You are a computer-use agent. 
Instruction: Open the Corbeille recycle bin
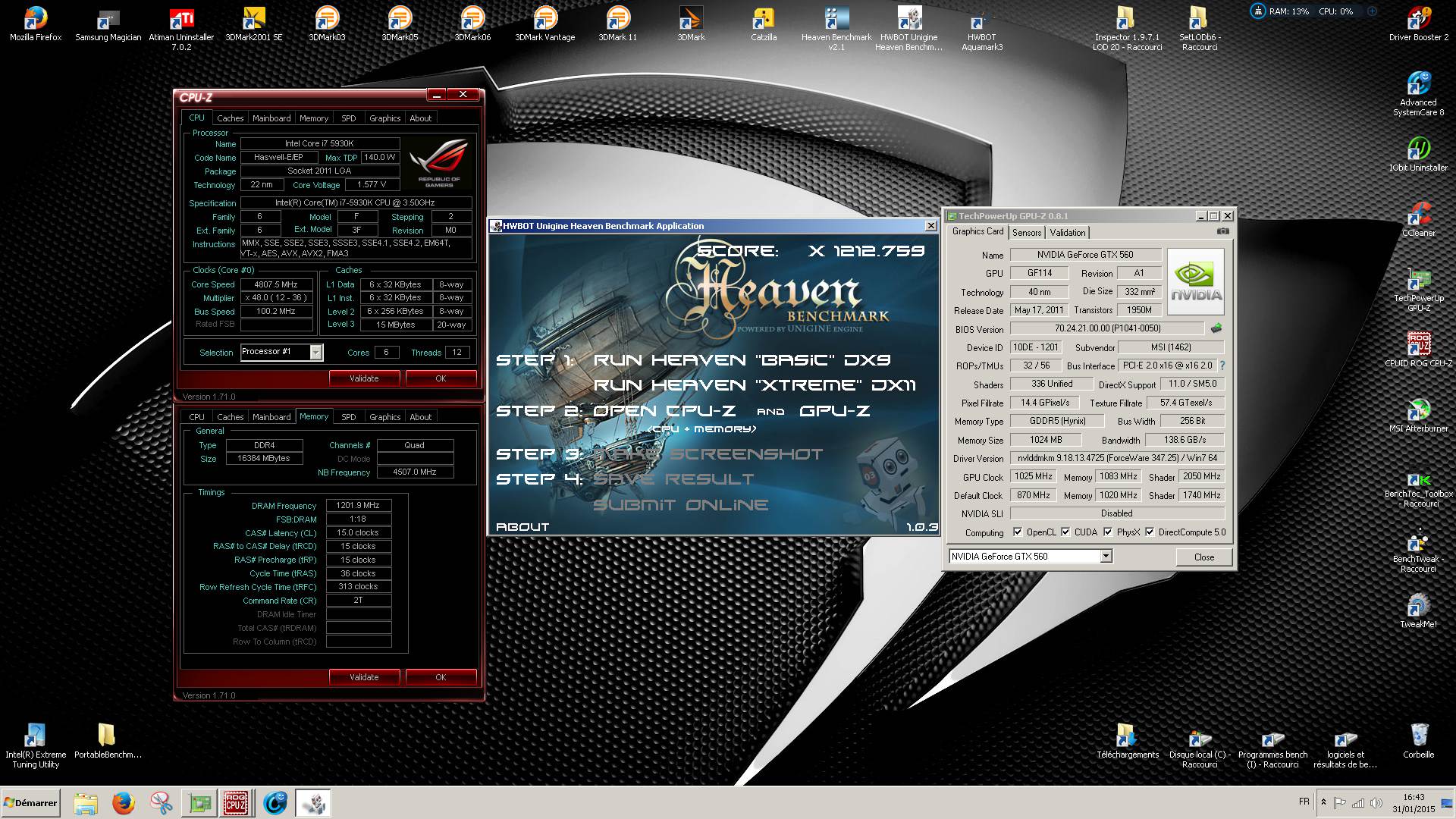(x=1418, y=742)
